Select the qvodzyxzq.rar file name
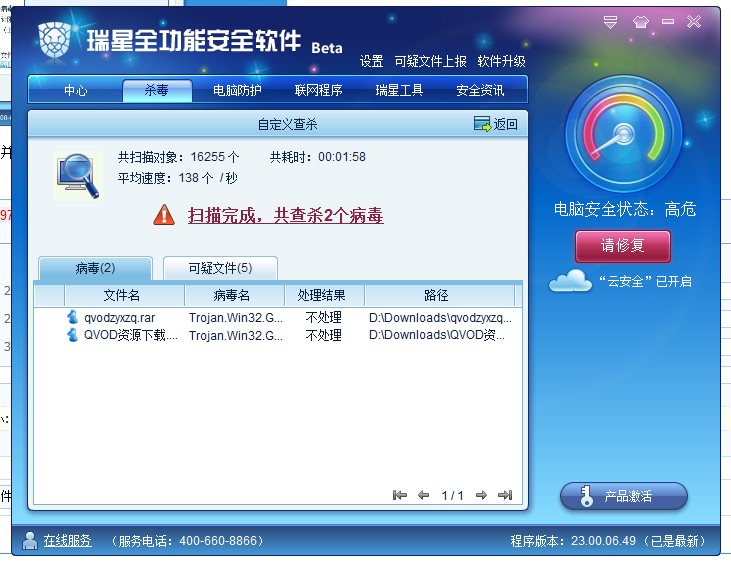This screenshot has height=562, width=731. click(120, 318)
